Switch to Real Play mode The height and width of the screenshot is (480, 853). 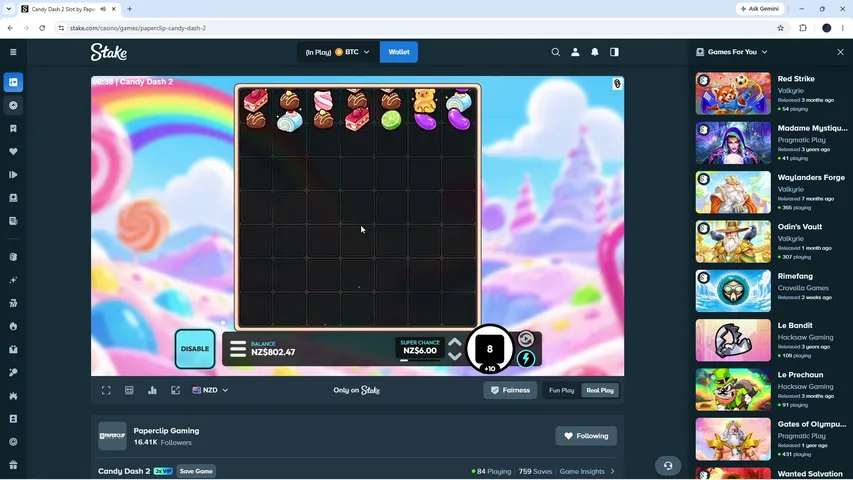tap(600, 390)
